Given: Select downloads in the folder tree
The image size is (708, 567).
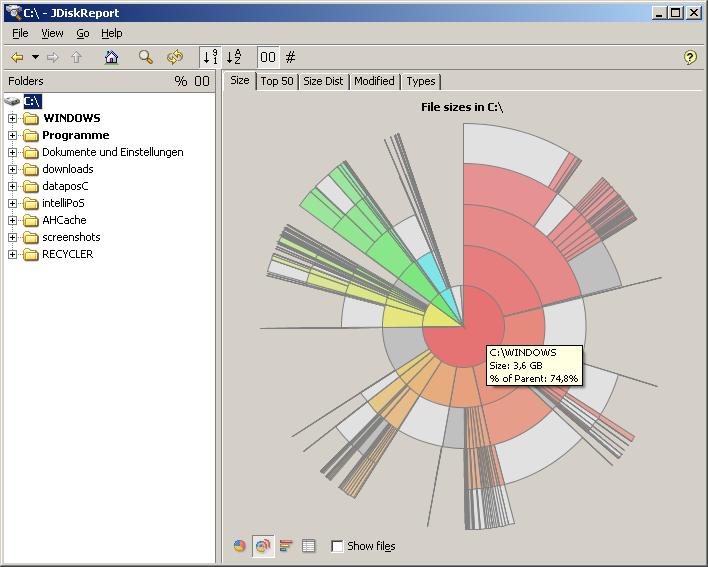Looking at the screenshot, I should 68,169.
